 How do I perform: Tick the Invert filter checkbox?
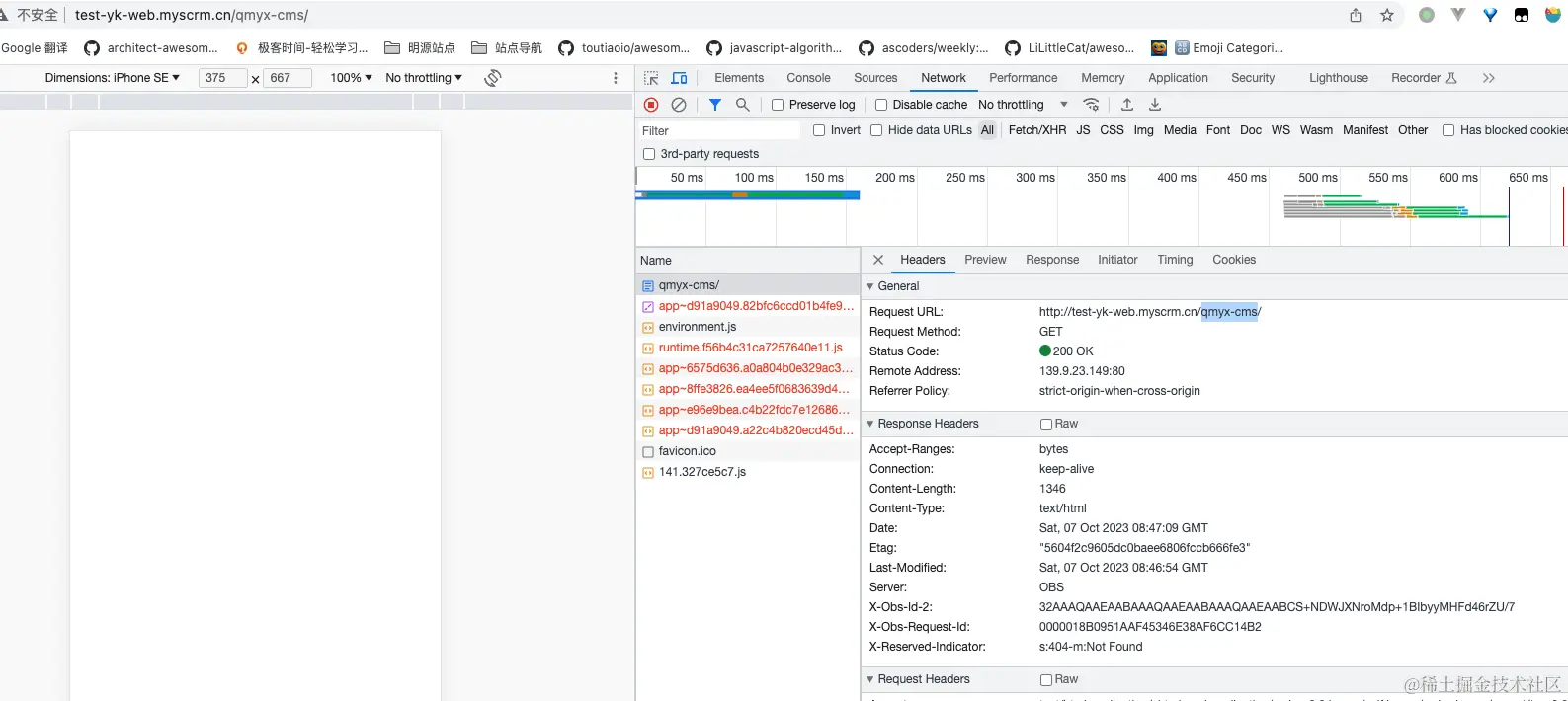819,130
